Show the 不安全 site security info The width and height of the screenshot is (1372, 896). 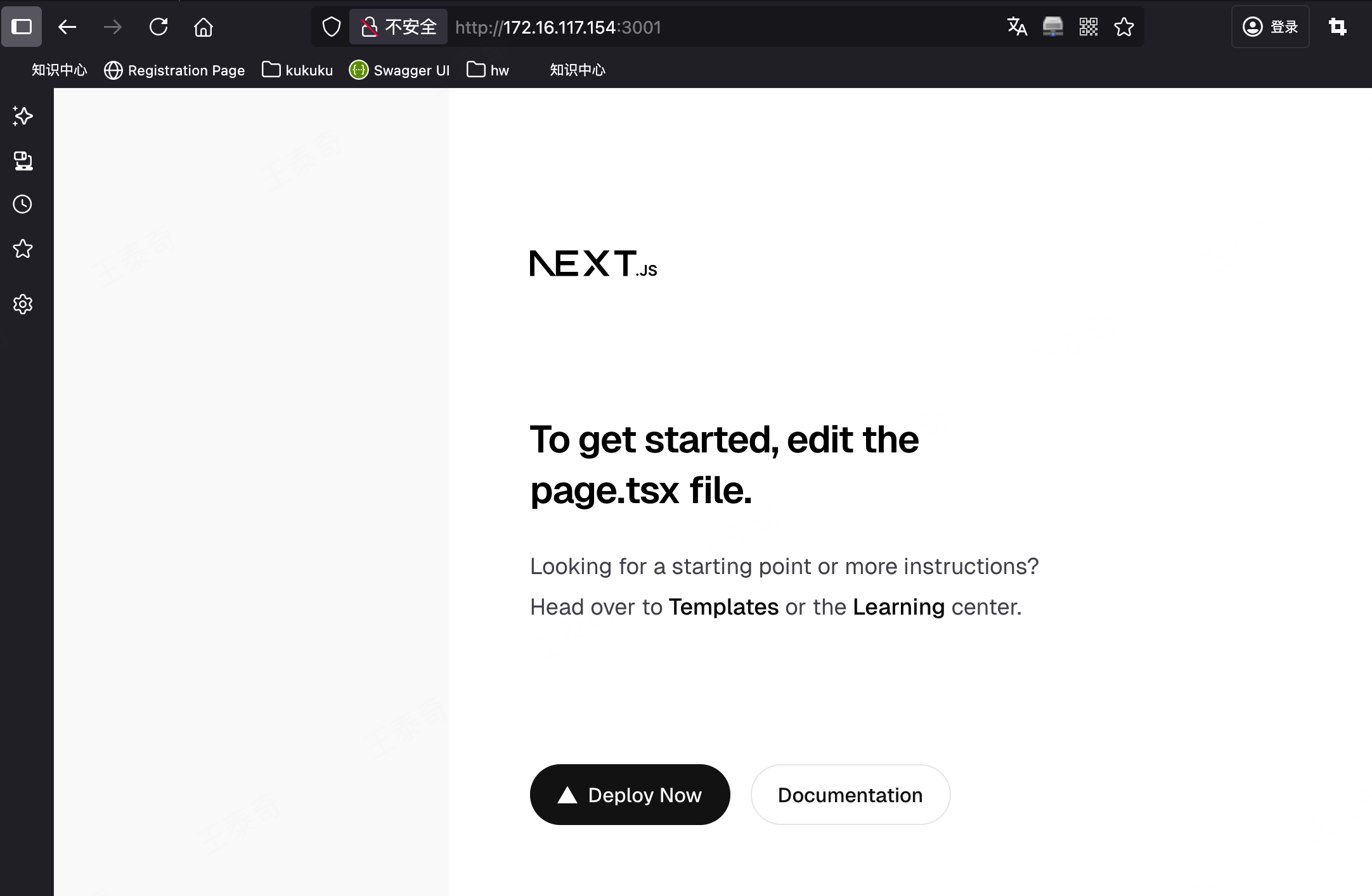(x=399, y=27)
